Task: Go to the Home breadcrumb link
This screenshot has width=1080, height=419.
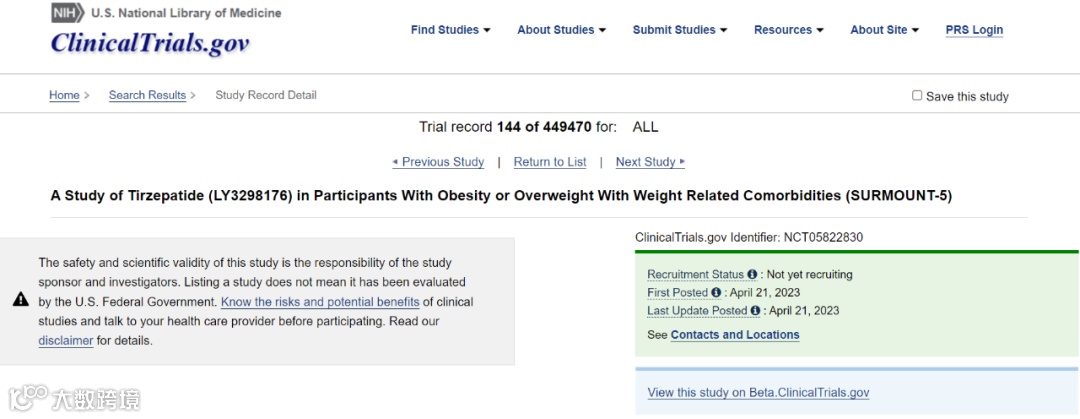Action: (x=64, y=95)
